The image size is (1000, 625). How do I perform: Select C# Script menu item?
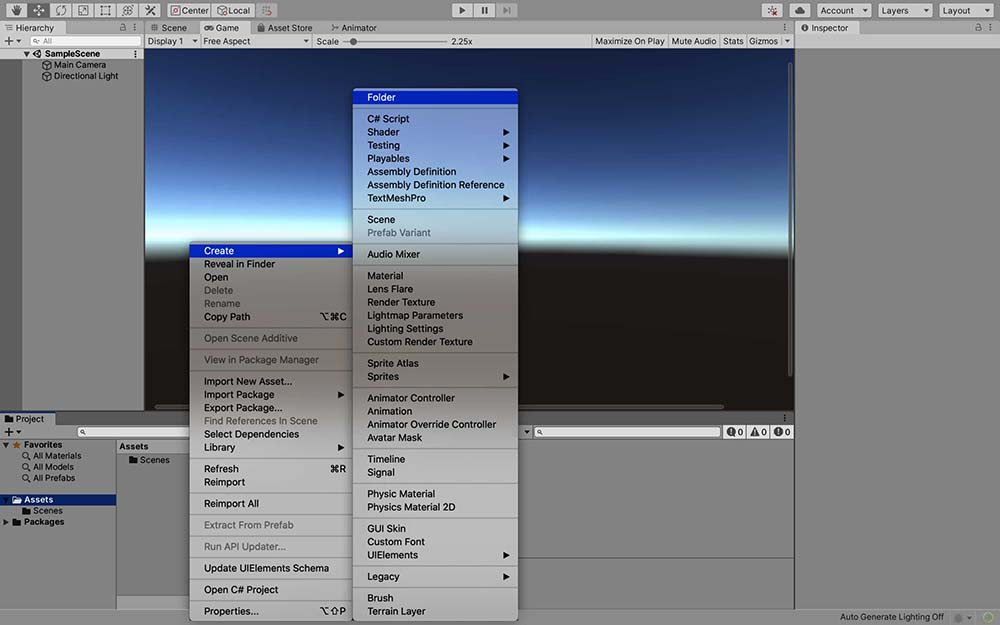click(x=388, y=119)
